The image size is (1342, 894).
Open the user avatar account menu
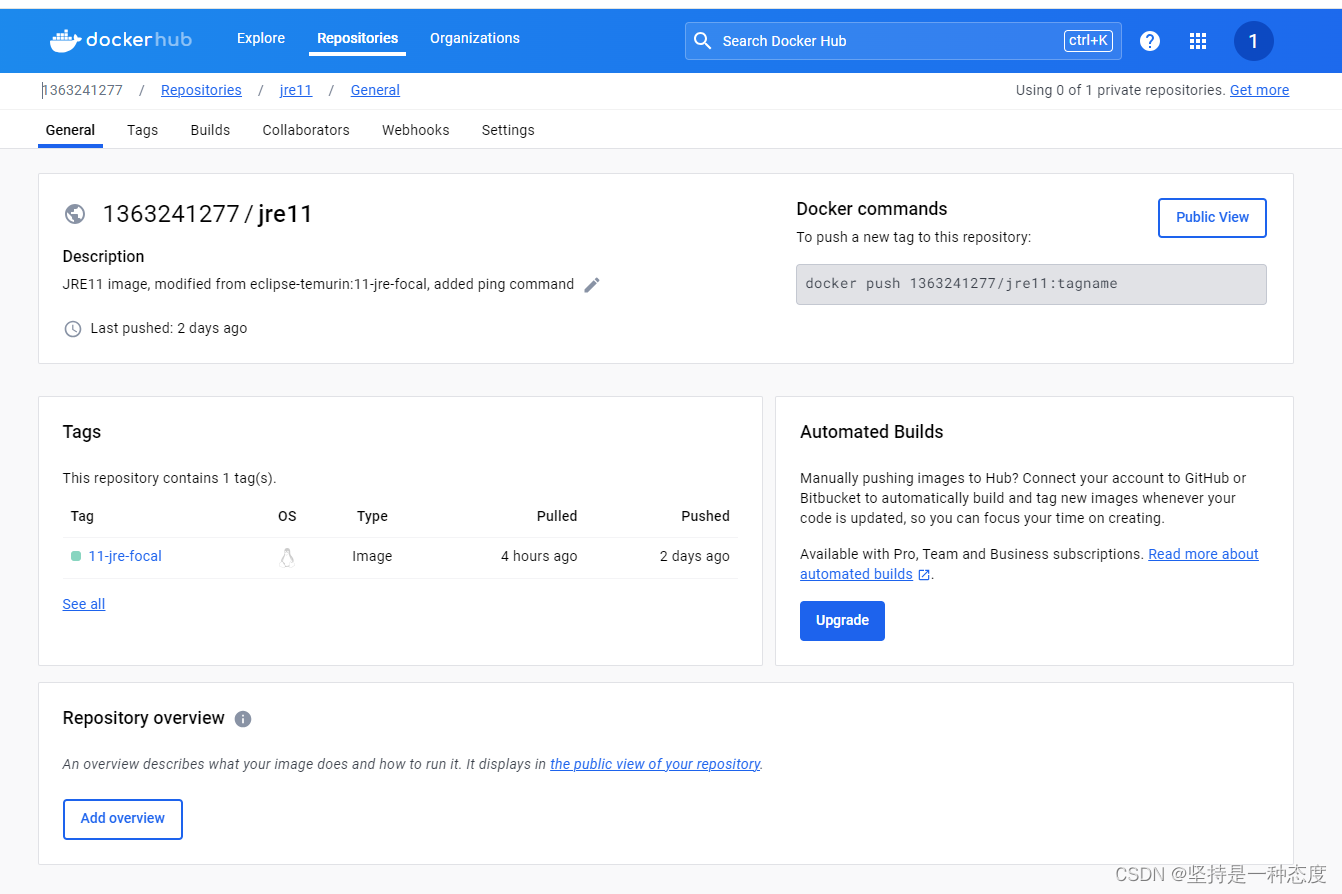(x=1253, y=41)
